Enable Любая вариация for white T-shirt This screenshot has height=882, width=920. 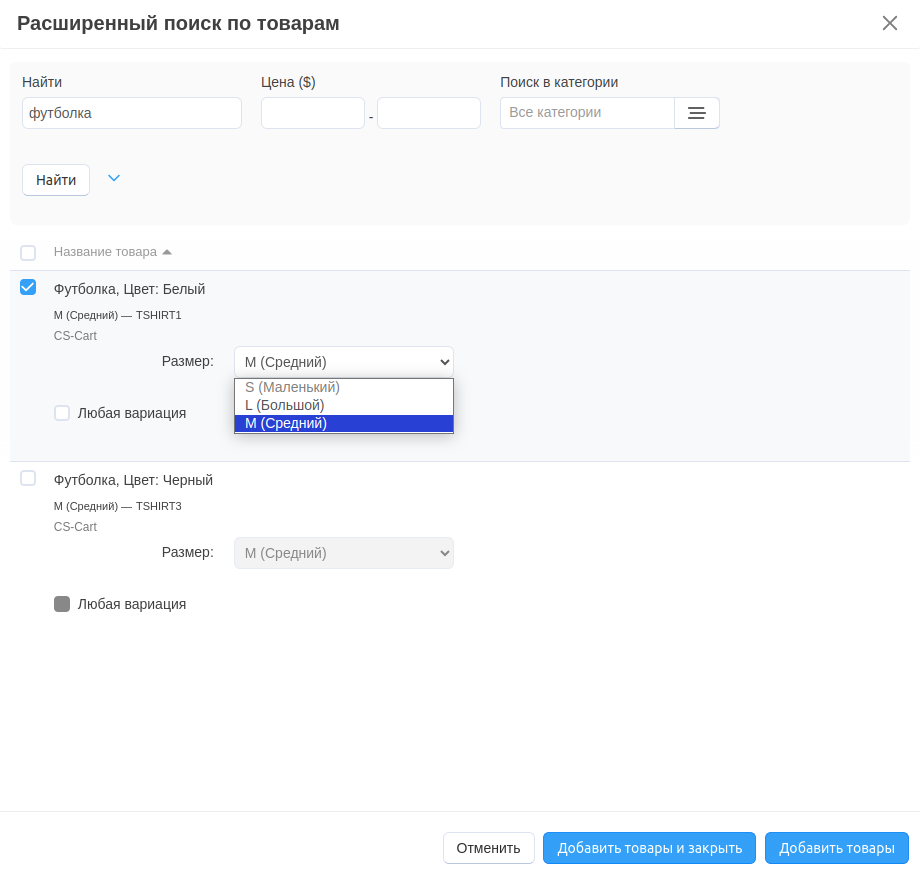[62, 413]
